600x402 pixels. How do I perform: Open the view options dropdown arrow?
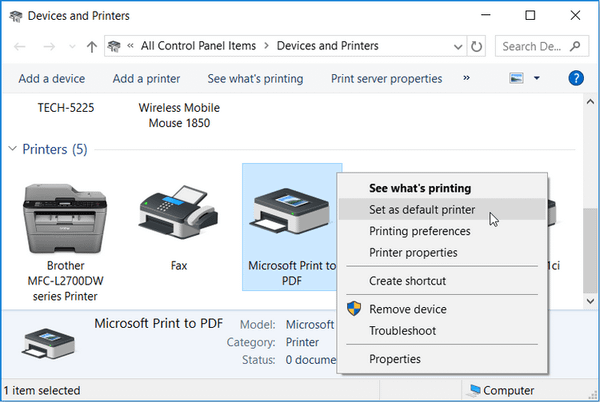537,78
